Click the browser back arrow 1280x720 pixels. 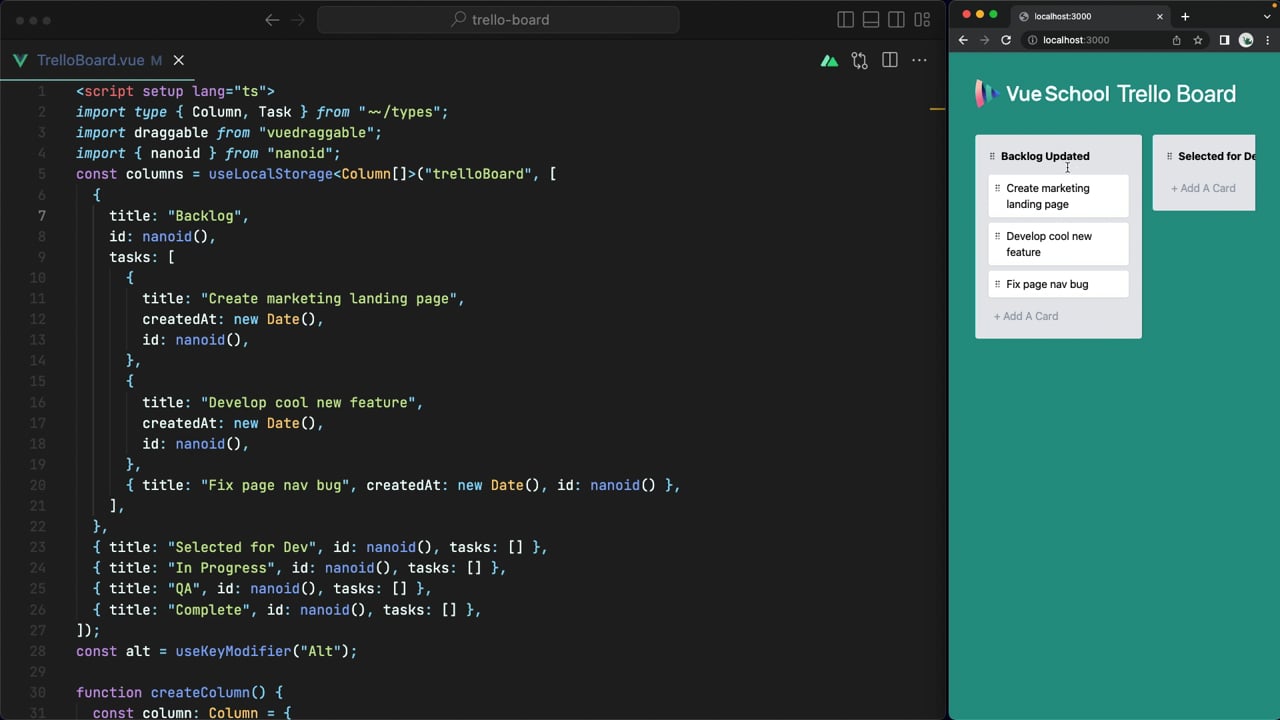(963, 40)
